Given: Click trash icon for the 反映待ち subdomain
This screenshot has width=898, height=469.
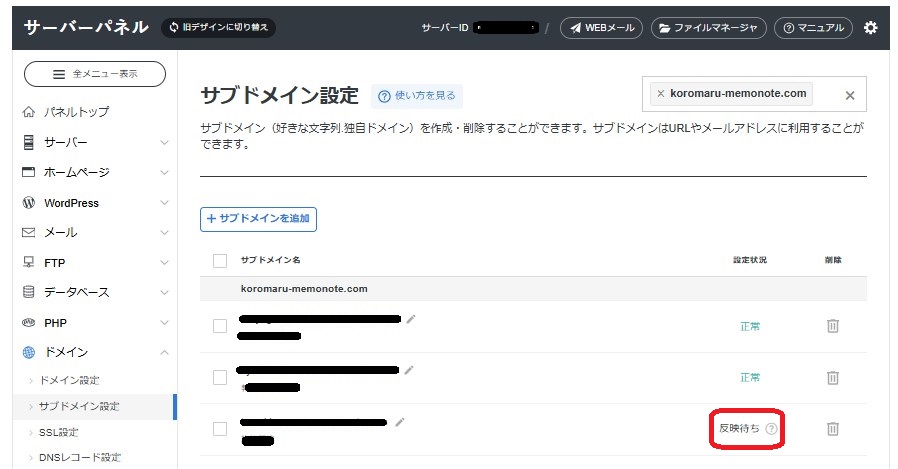Looking at the screenshot, I should (832, 428).
